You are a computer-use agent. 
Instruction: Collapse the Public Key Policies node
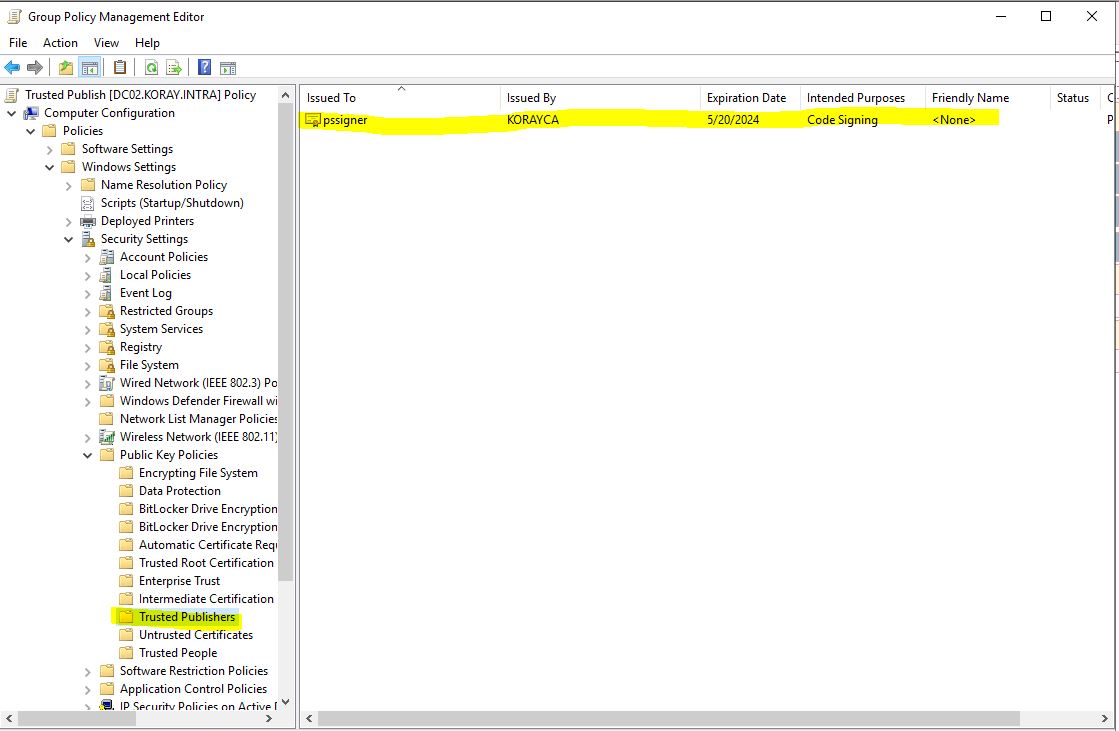(88, 455)
